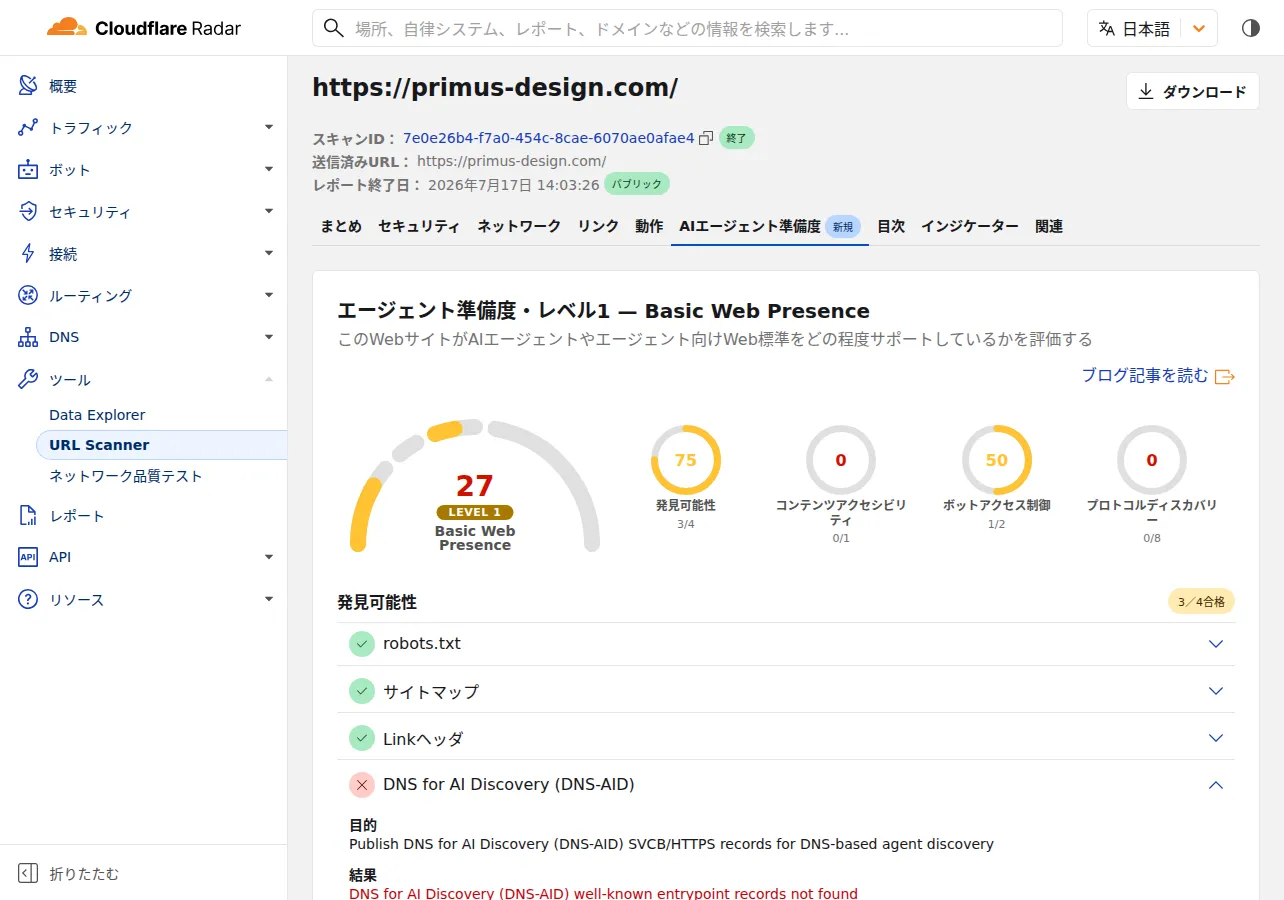Viewport: 1284px width, 900px height.
Task: Open the scan ID link
Action: tap(548, 138)
